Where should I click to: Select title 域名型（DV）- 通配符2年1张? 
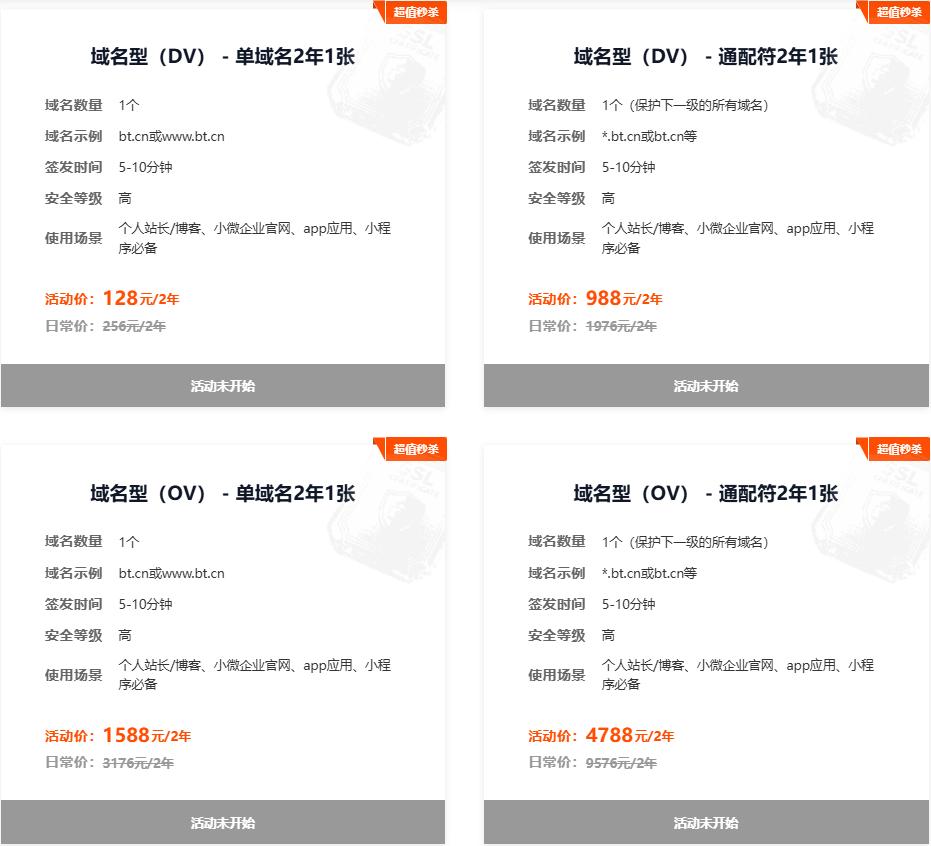tap(706, 56)
